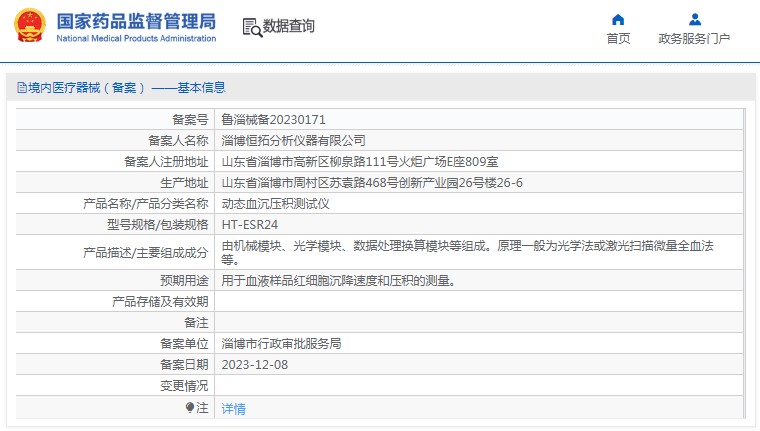Select the production address with 苏袁路468号
This screenshot has height=431, width=760.
pos(372,183)
